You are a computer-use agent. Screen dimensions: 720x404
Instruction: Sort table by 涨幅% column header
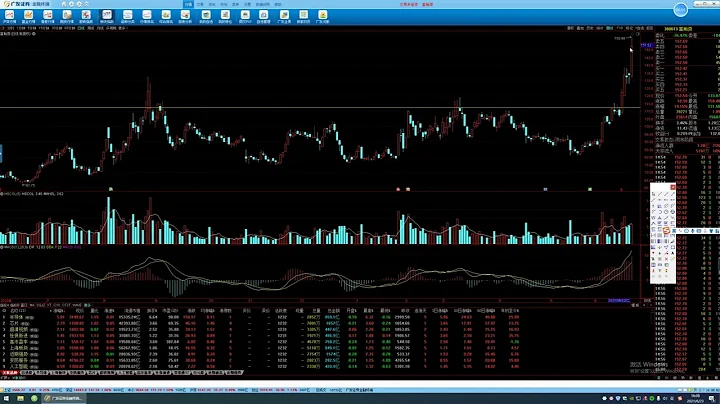59,311
